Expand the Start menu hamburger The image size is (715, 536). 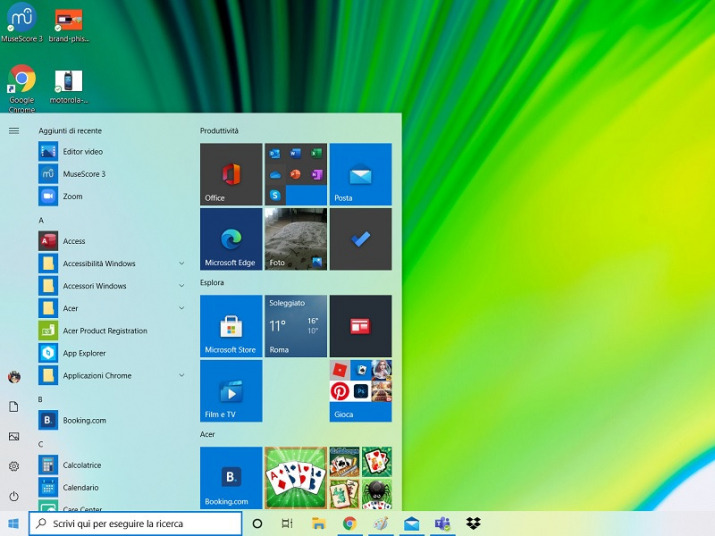tap(14, 131)
